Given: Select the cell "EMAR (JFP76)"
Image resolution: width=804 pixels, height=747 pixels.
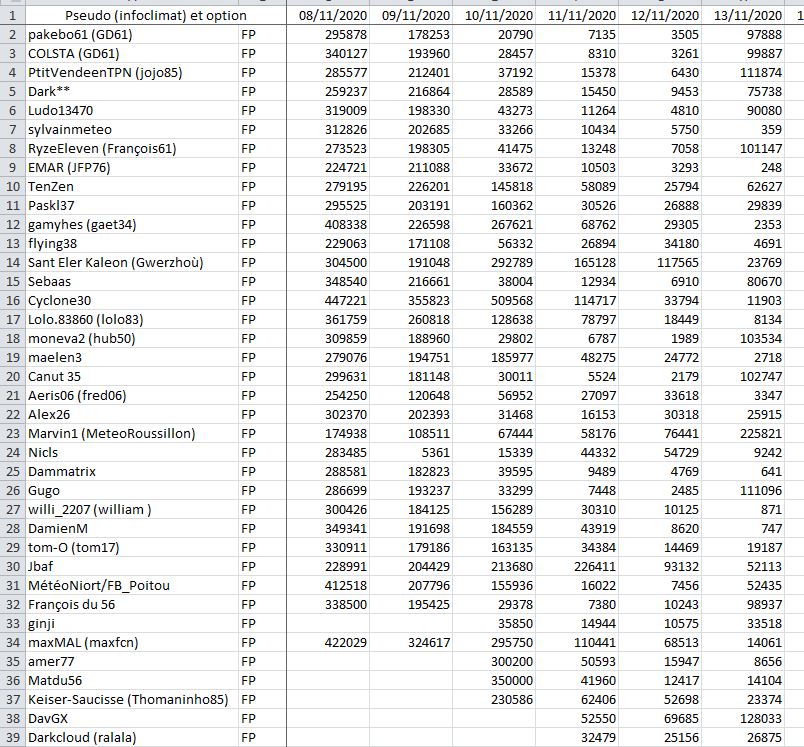Looking at the screenshot, I should [132, 168].
